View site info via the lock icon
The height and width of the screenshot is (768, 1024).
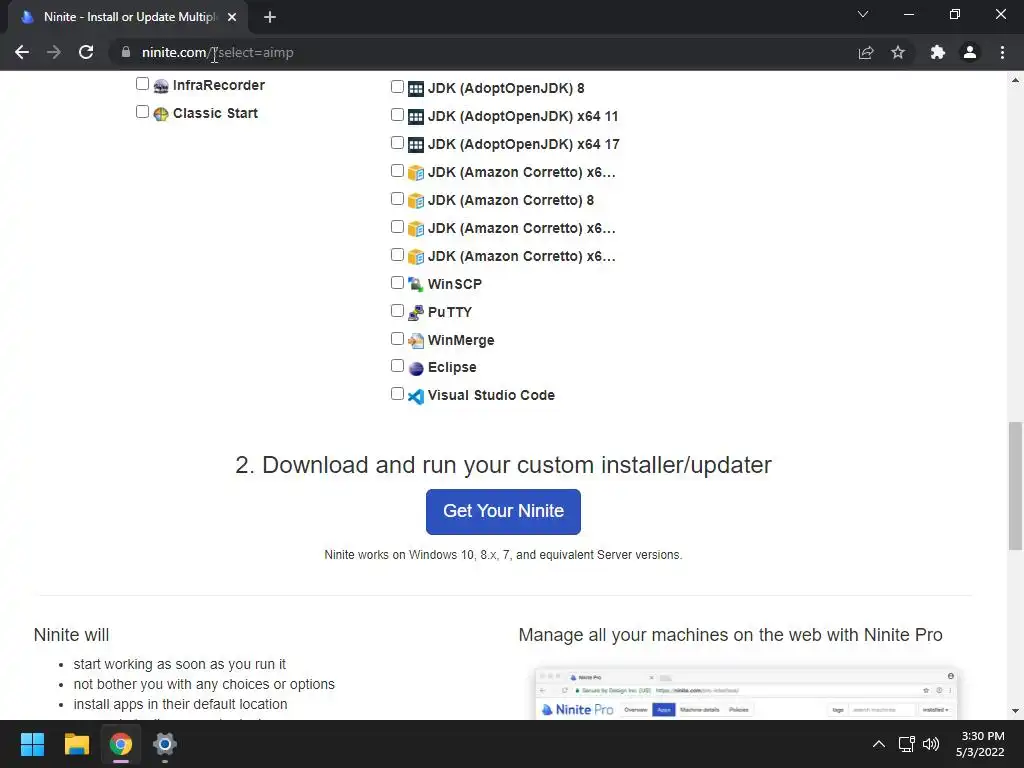tap(126, 52)
